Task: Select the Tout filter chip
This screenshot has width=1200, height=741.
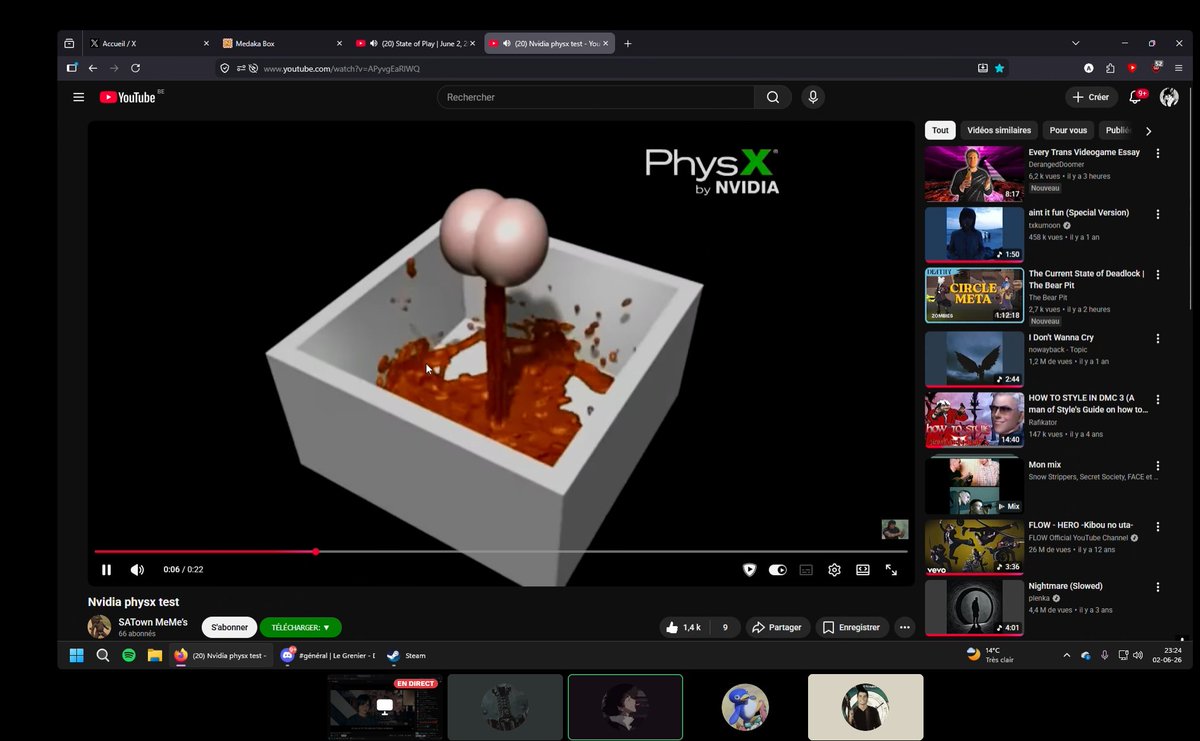Action: point(940,130)
